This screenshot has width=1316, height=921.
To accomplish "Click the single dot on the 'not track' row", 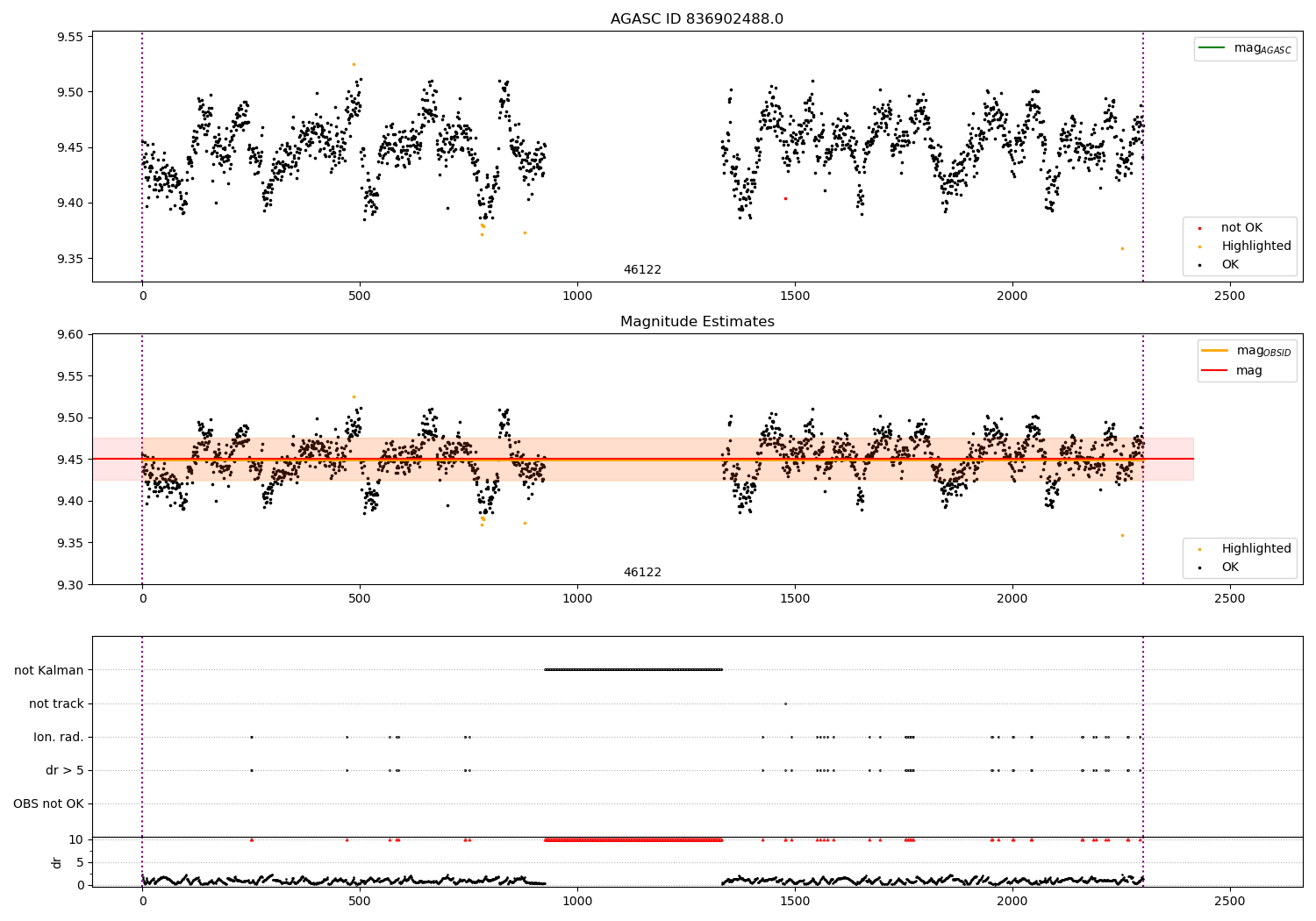I will tap(785, 703).
